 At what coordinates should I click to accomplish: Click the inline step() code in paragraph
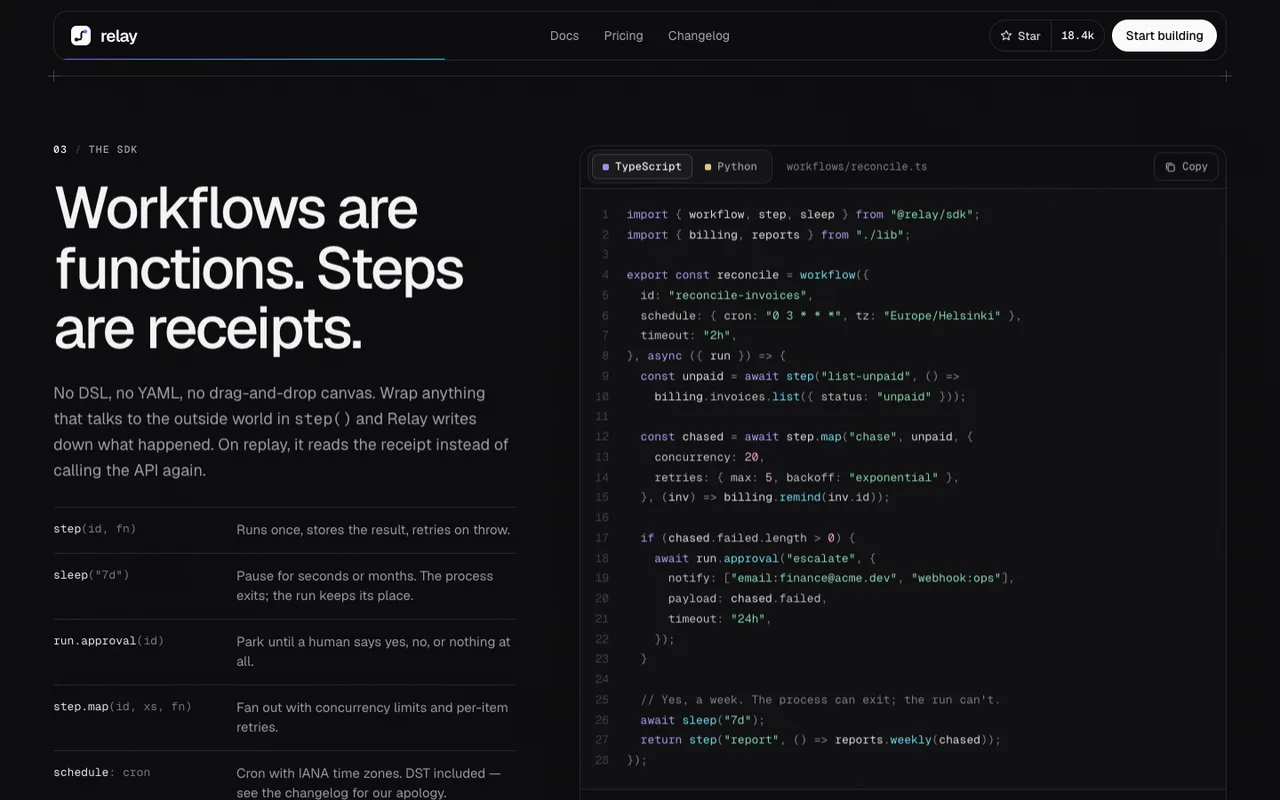[322, 419]
